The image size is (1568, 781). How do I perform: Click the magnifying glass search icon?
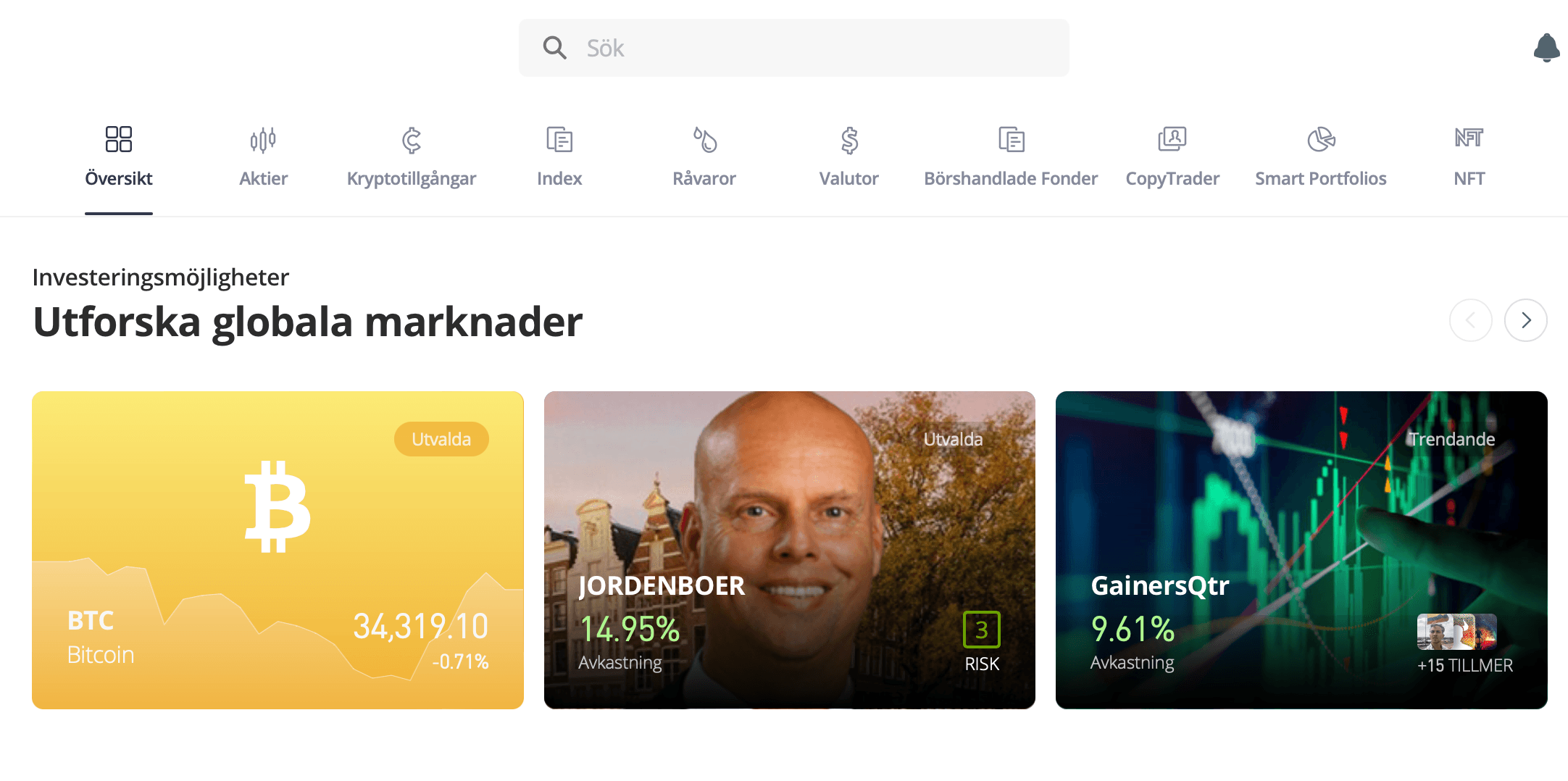554,48
